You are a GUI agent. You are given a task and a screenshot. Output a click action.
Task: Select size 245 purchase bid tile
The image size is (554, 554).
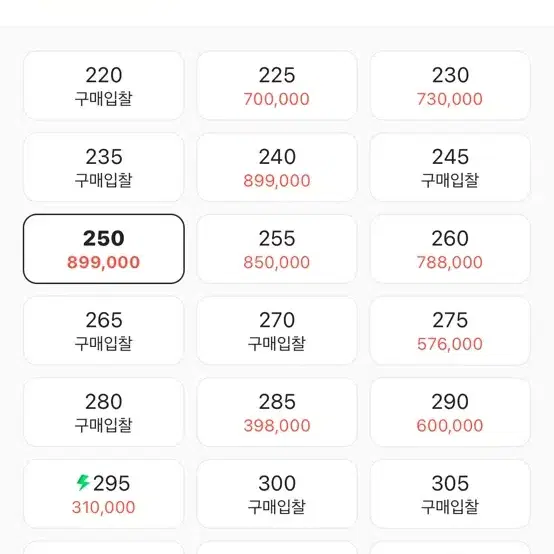450,167
